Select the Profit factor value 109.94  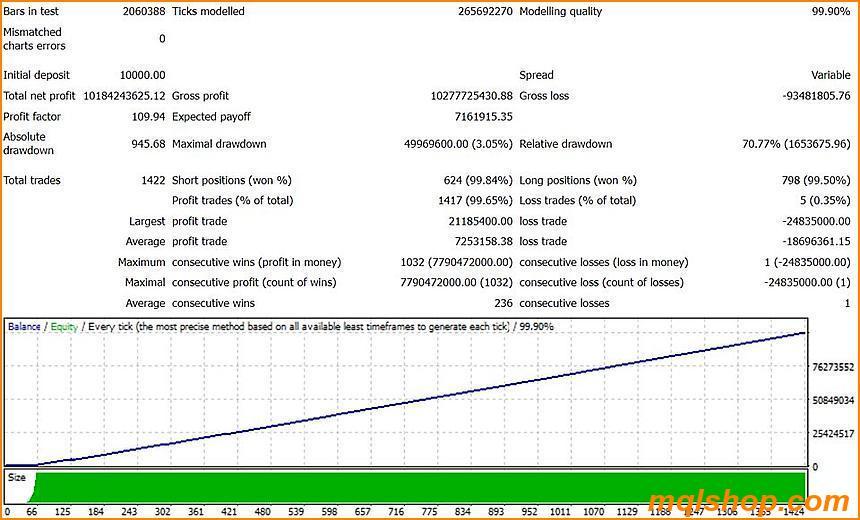pyautogui.click(x=149, y=117)
